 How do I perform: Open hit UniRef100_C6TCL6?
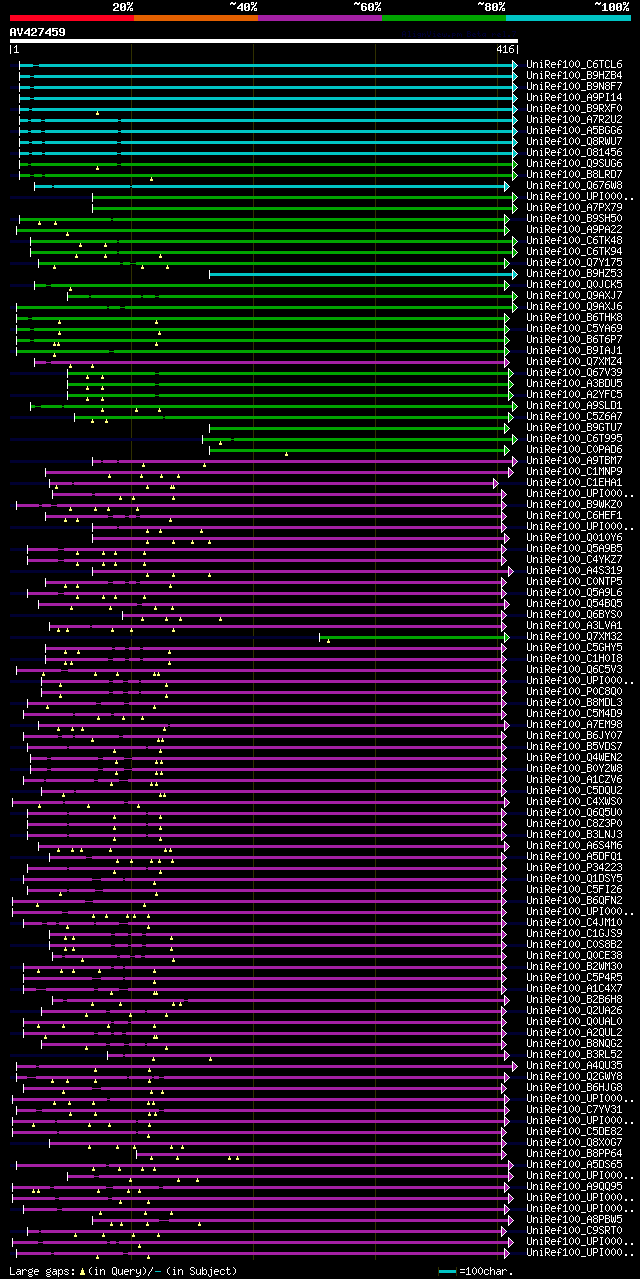tap(573, 64)
